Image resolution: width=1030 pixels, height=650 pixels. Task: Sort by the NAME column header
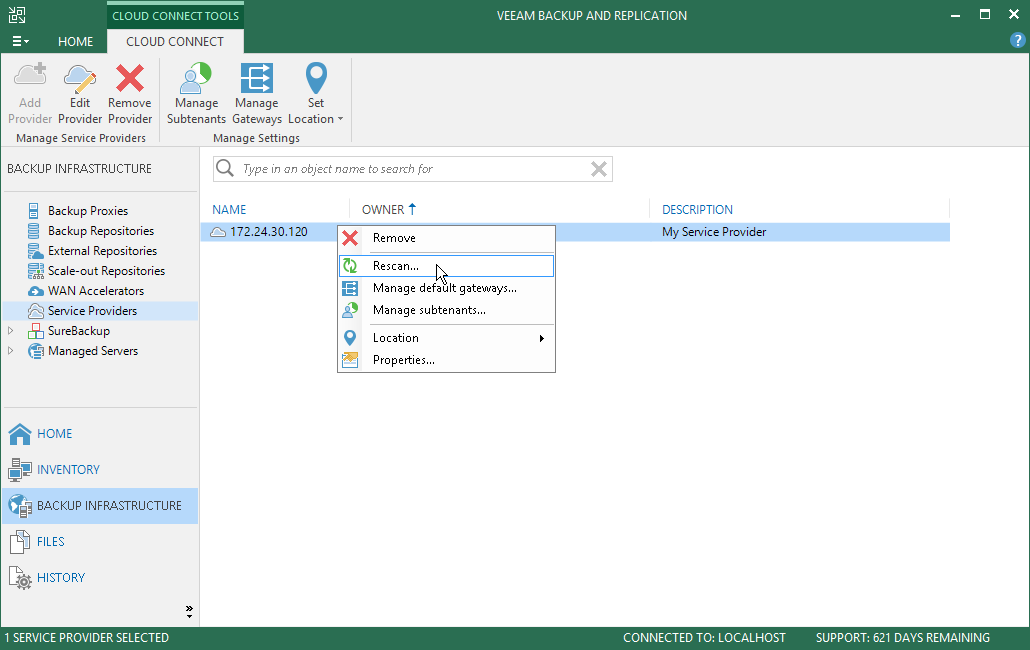pyautogui.click(x=229, y=209)
